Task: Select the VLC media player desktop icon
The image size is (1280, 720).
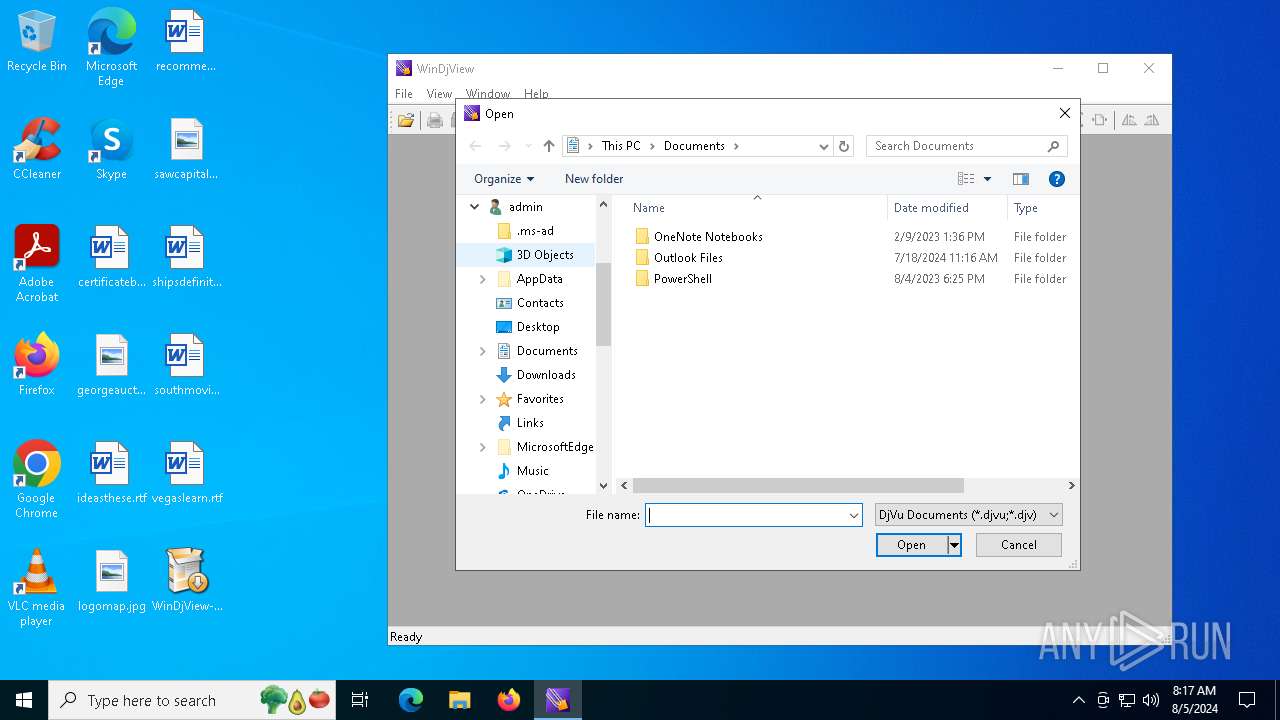Action: pyautogui.click(x=37, y=588)
